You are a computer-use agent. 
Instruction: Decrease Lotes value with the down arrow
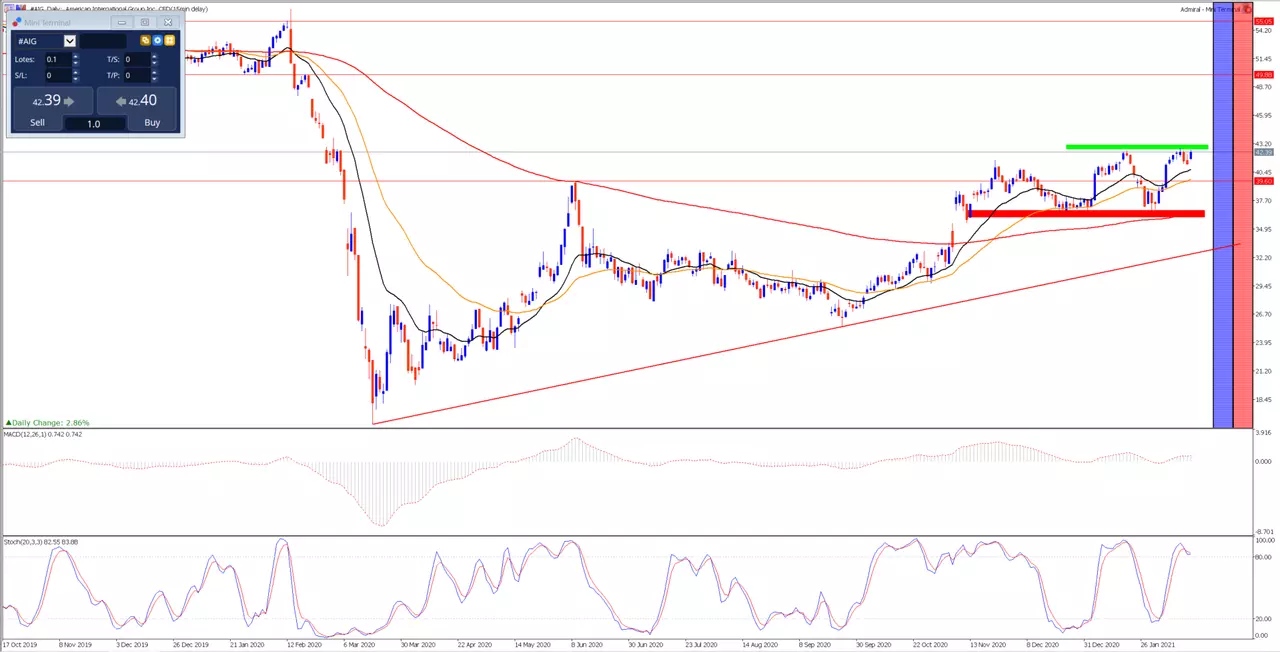point(76,63)
